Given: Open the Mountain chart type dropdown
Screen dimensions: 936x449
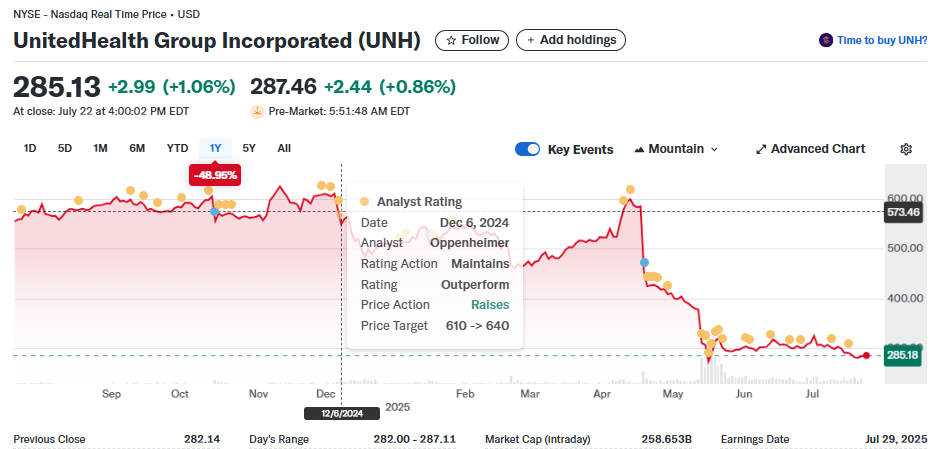Looking at the screenshot, I should 676,149.
